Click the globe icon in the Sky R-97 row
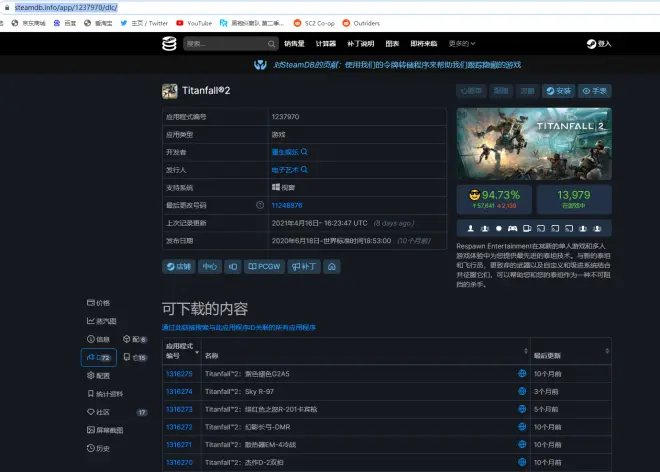Screen dimensions: 660x472 (x=522, y=391)
